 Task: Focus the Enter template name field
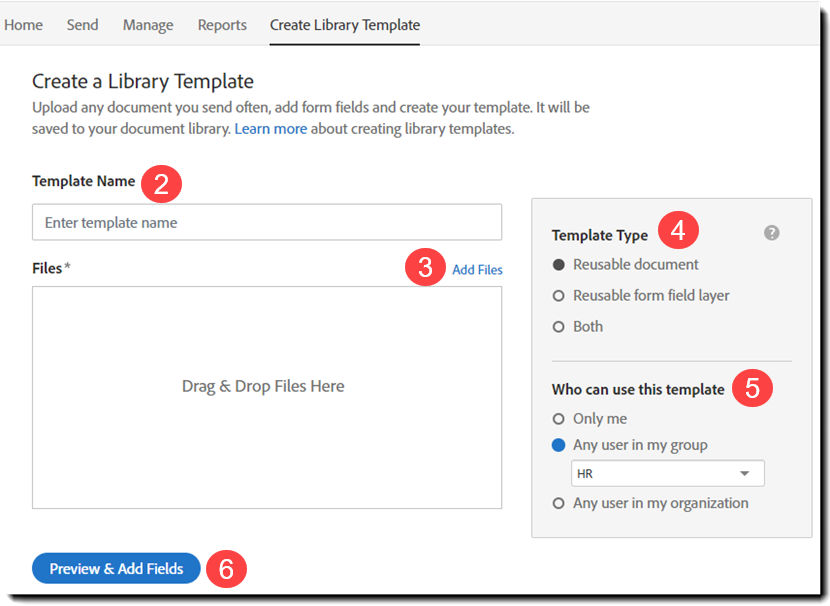point(266,223)
